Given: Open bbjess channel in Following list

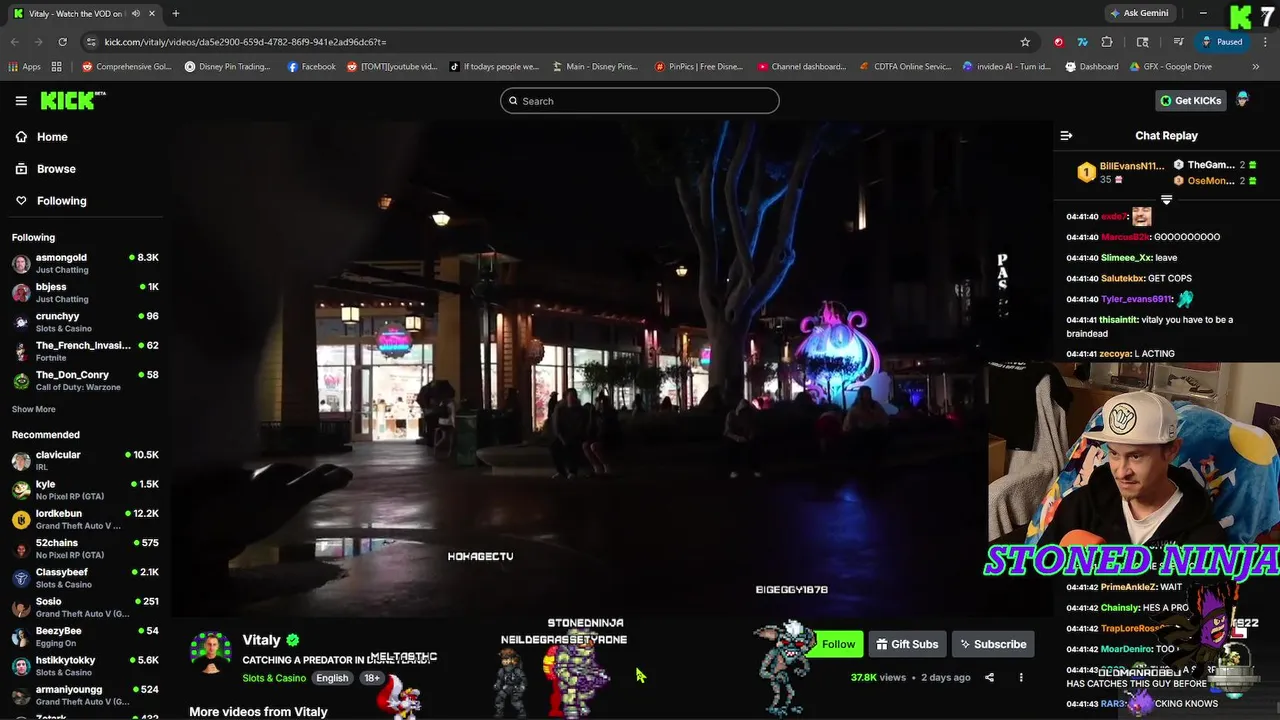Looking at the screenshot, I should click(85, 292).
